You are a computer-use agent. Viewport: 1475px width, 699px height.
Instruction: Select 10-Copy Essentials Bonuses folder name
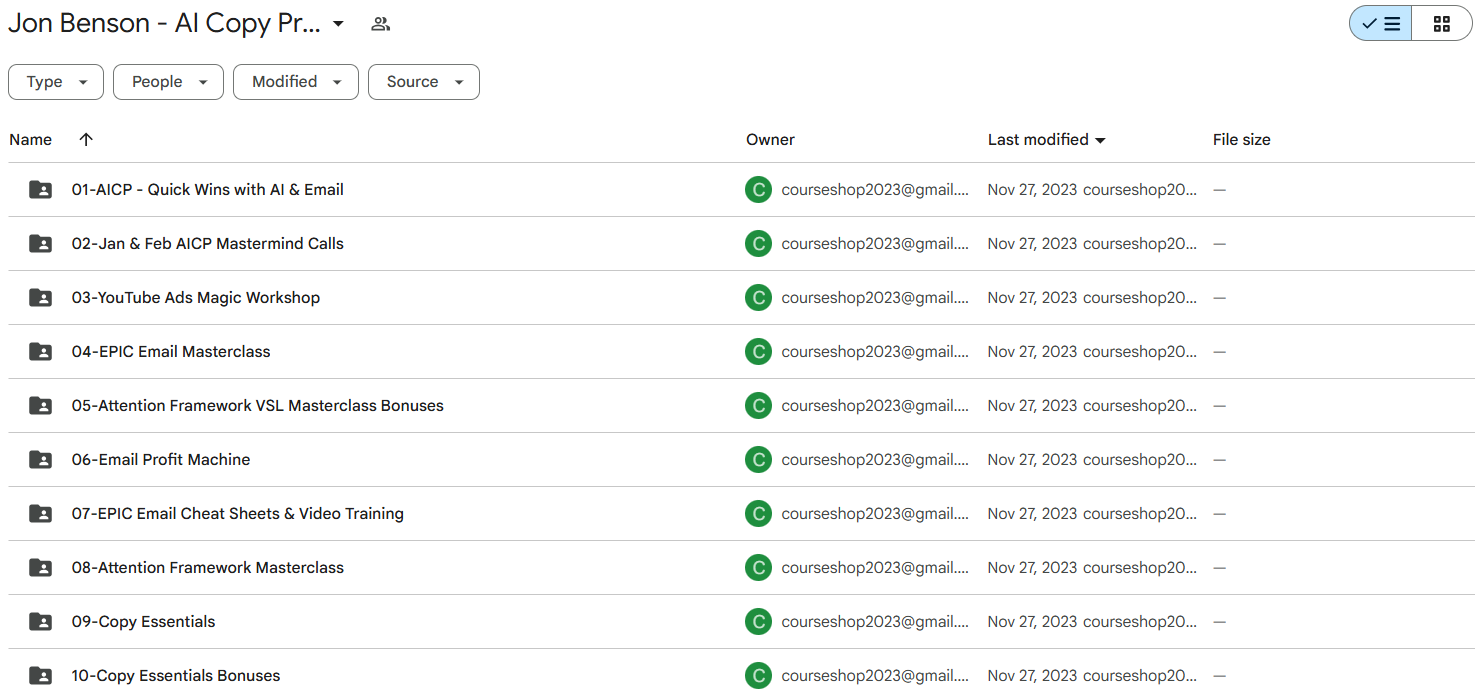(176, 676)
